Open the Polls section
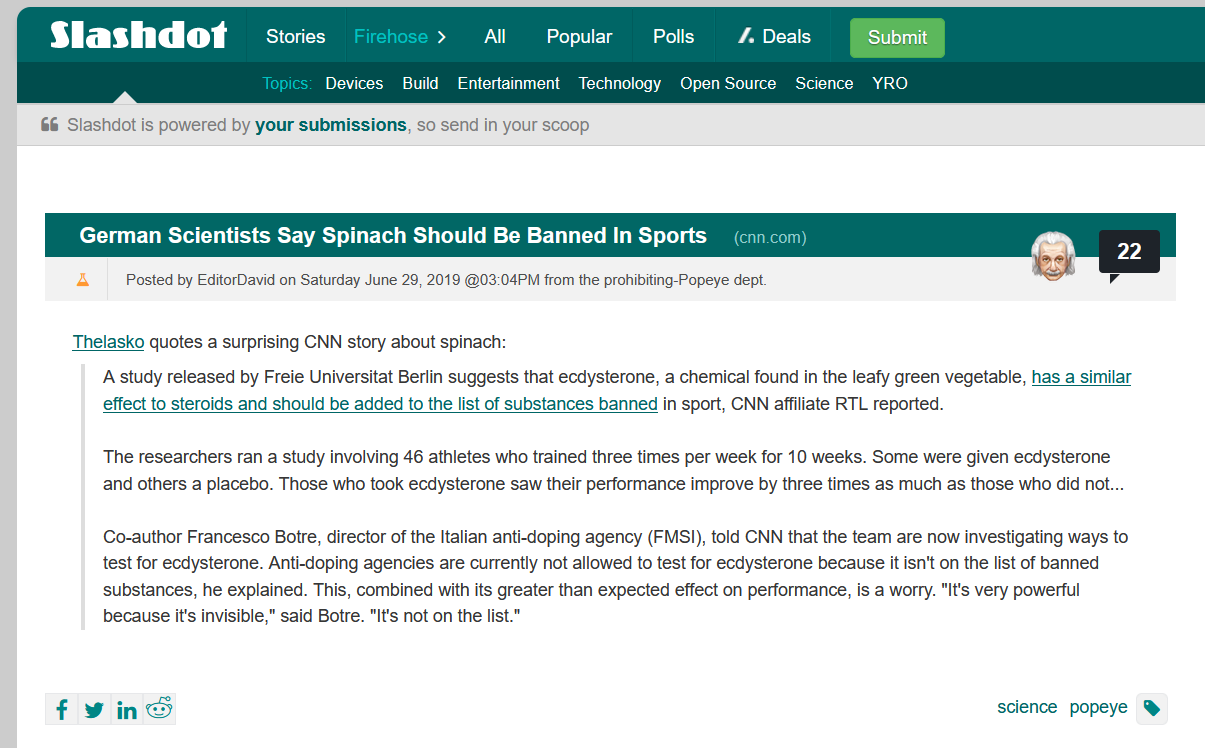 [x=673, y=36]
